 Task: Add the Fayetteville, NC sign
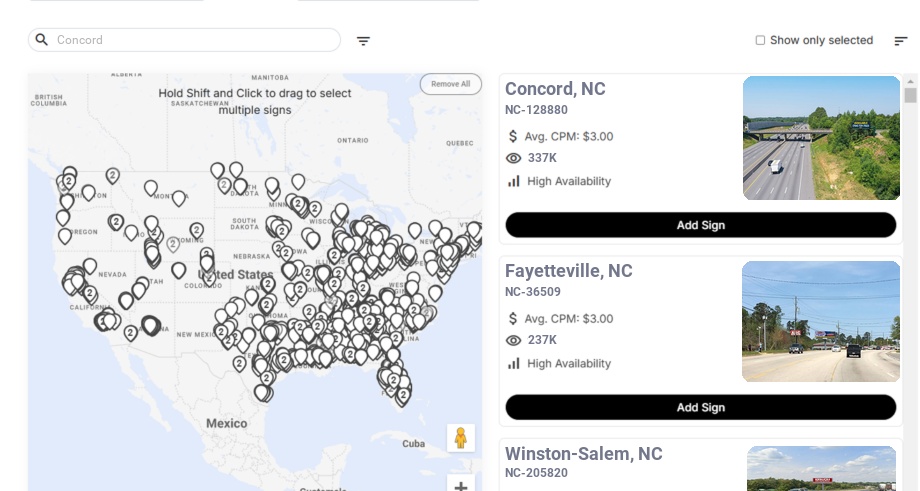coord(700,407)
